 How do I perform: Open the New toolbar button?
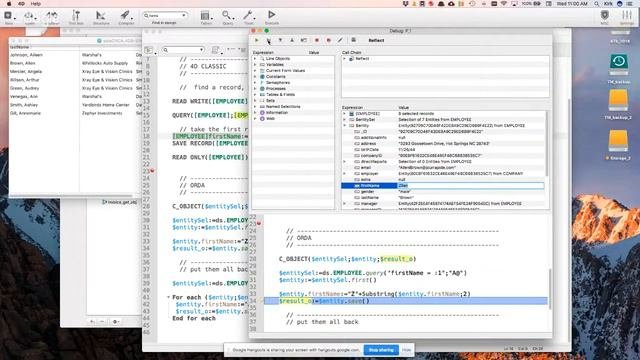tap(9, 18)
